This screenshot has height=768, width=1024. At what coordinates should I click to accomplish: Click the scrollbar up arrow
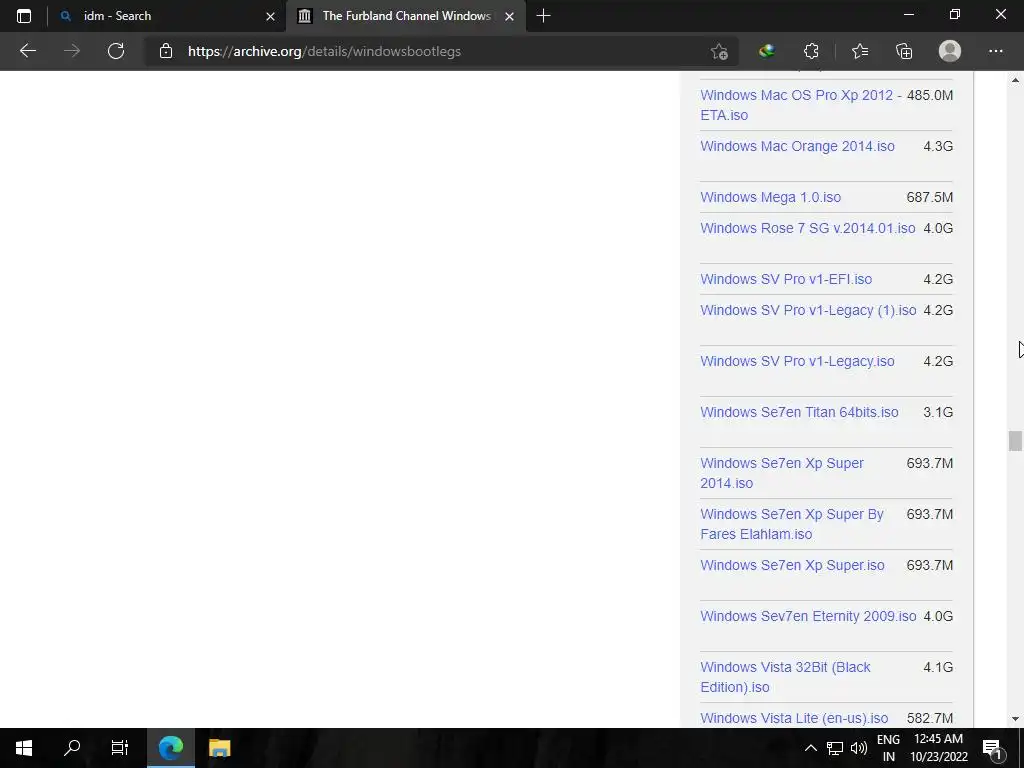1015,80
